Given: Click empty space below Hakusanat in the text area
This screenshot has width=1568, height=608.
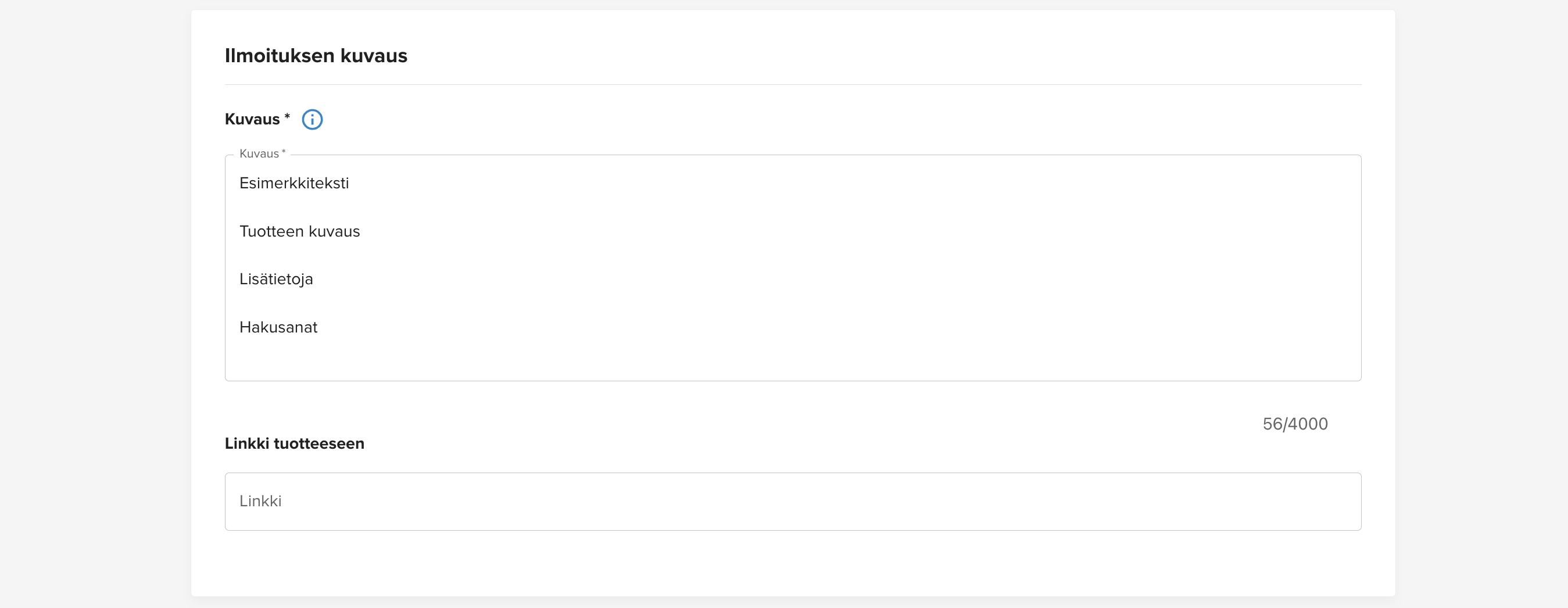Looking at the screenshot, I should point(793,360).
